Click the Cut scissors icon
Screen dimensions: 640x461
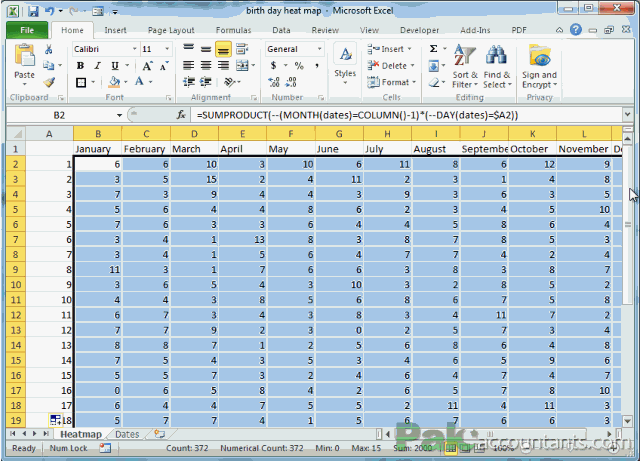49,49
